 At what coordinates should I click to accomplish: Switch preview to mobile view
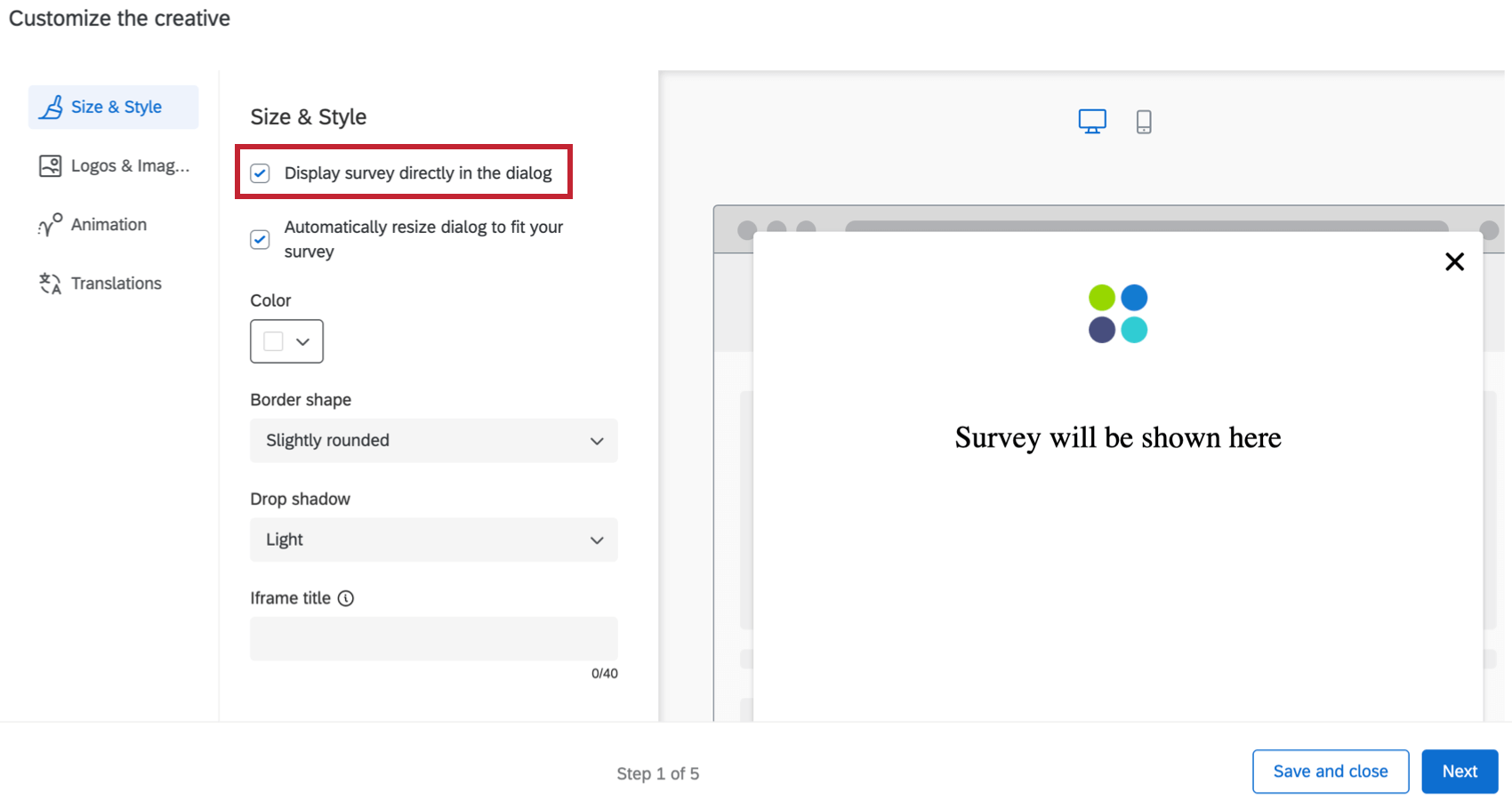(1144, 120)
